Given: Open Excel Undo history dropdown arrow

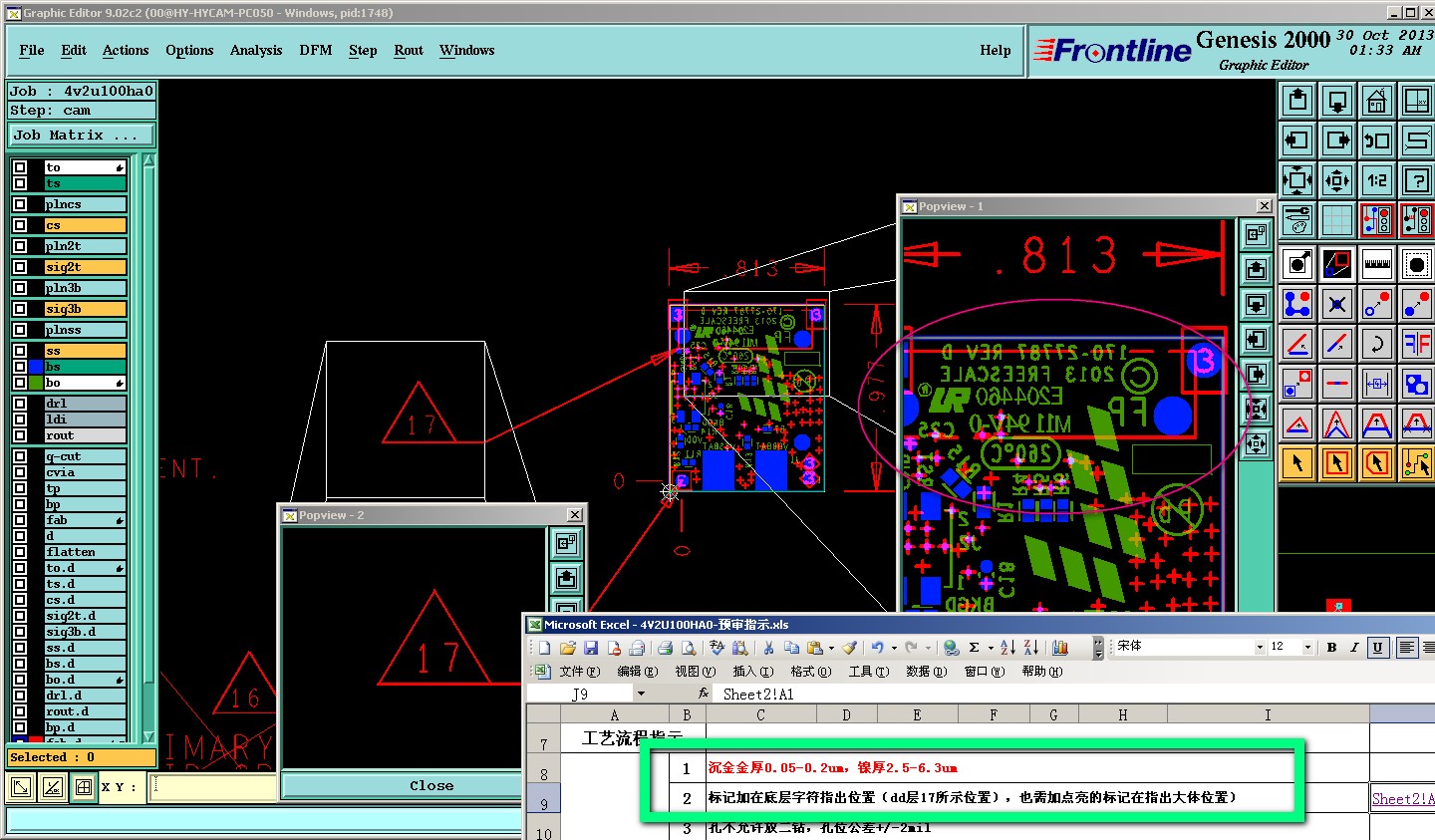Looking at the screenshot, I should 893,648.
